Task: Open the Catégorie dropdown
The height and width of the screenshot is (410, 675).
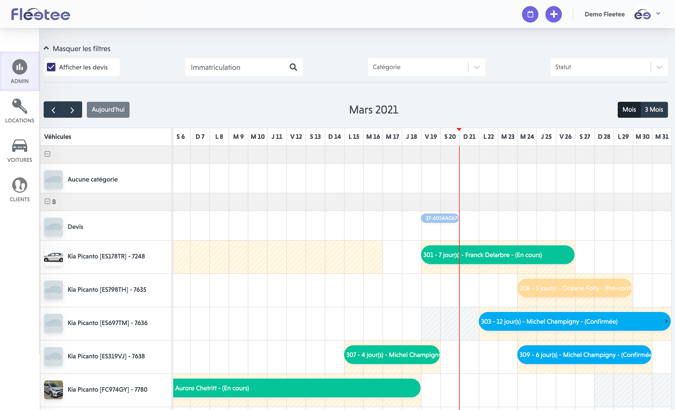Action: click(426, 67)
